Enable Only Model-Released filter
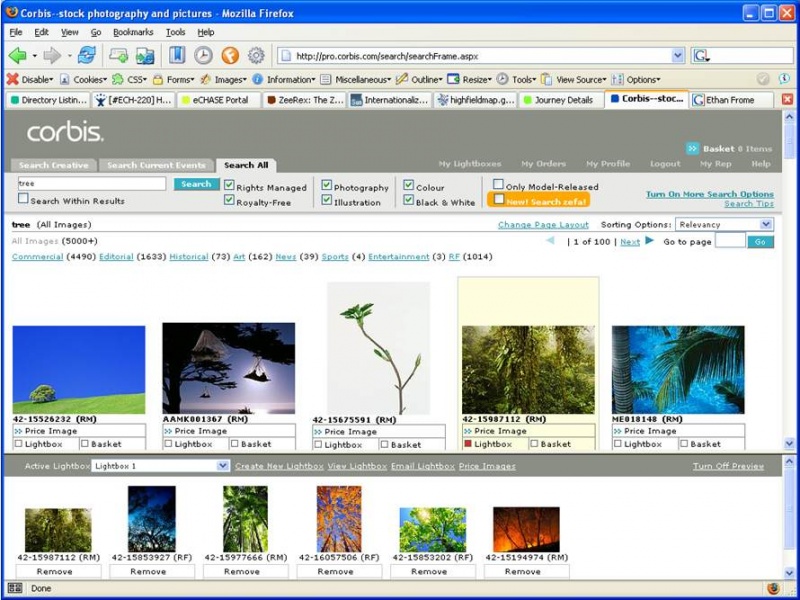The width and height of the screenshot is (800, 600). 499,184
